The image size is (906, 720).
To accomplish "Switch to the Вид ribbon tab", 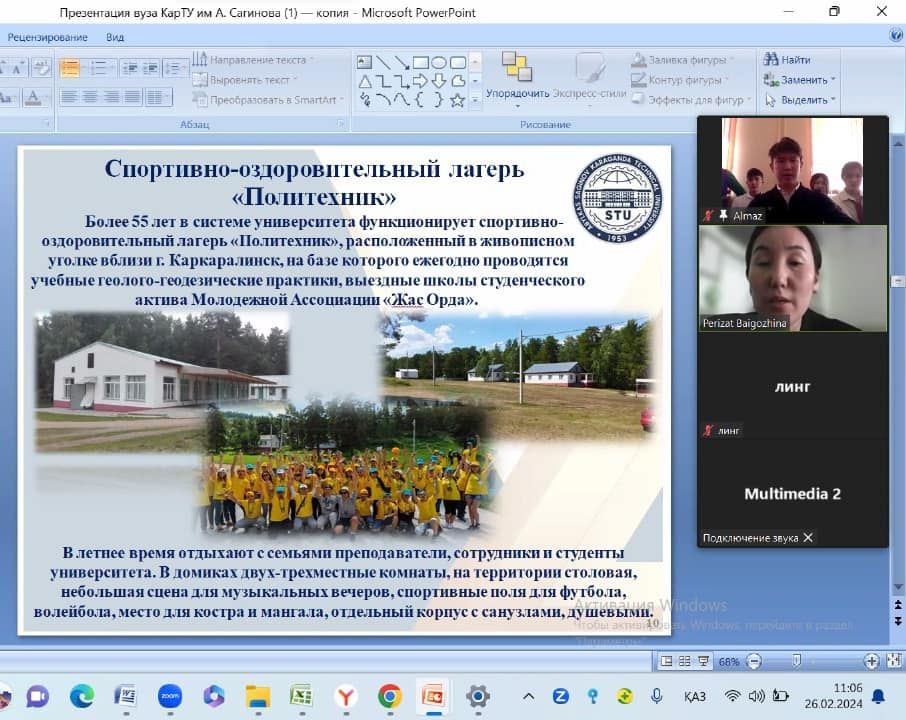I will coord(115,37).
